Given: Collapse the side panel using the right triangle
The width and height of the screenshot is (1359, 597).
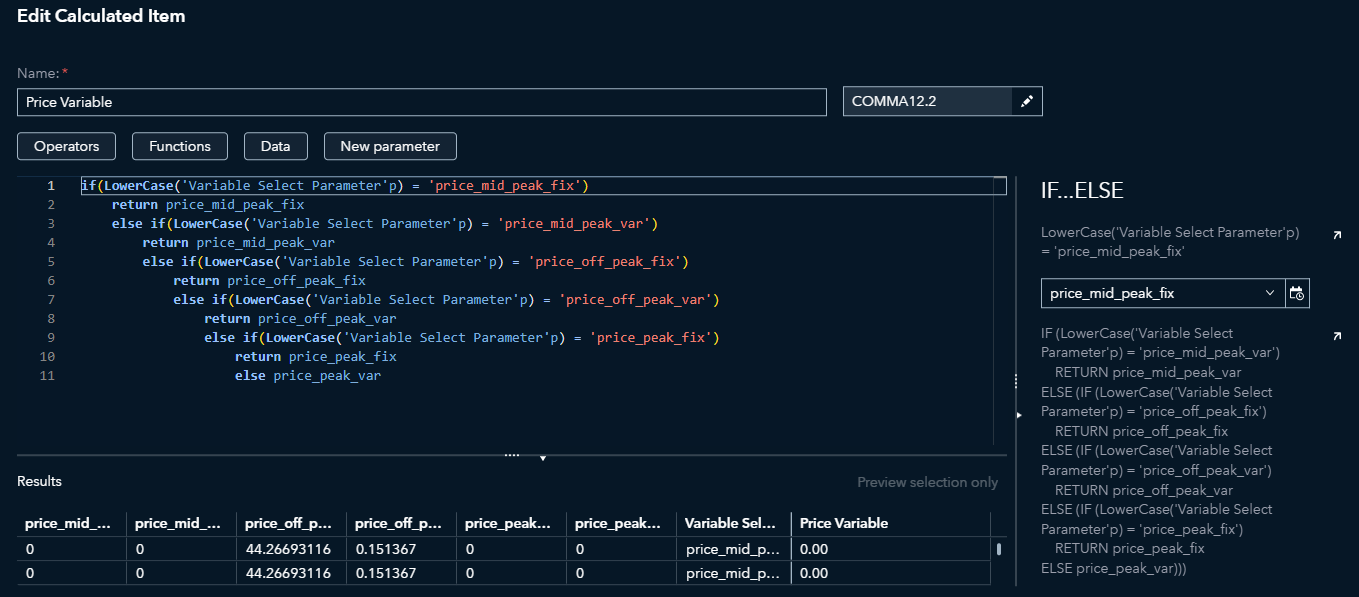Looking at the screenshot, I should pyautogui.click(x=1019, y=414).
